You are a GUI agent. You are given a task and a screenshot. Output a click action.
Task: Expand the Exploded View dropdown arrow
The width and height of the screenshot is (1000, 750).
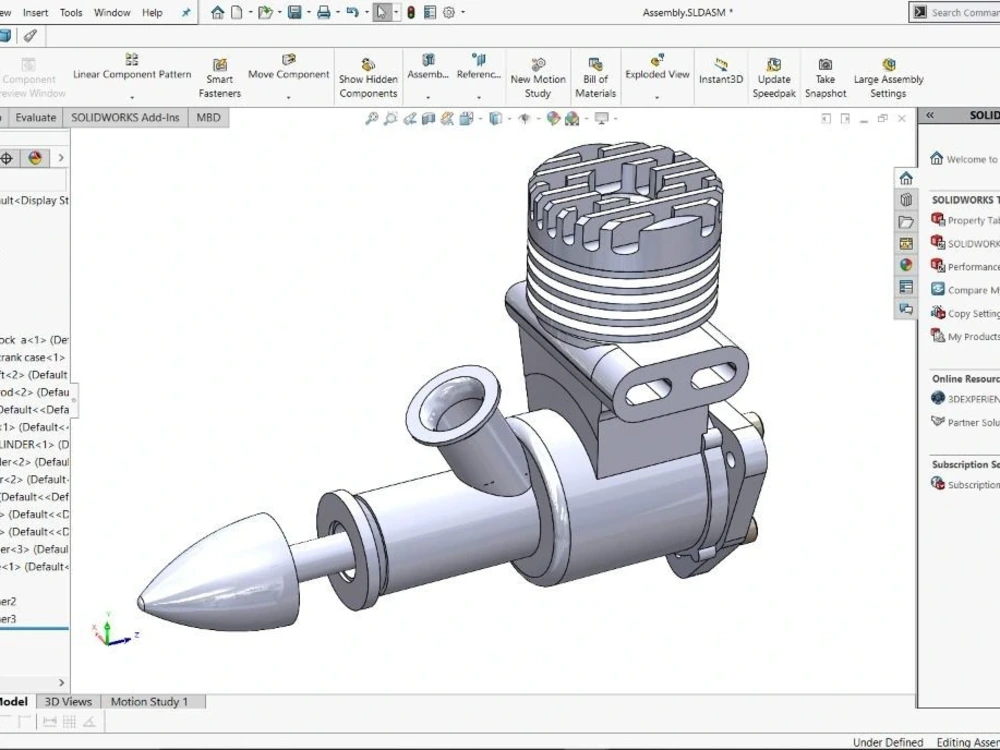657,95
